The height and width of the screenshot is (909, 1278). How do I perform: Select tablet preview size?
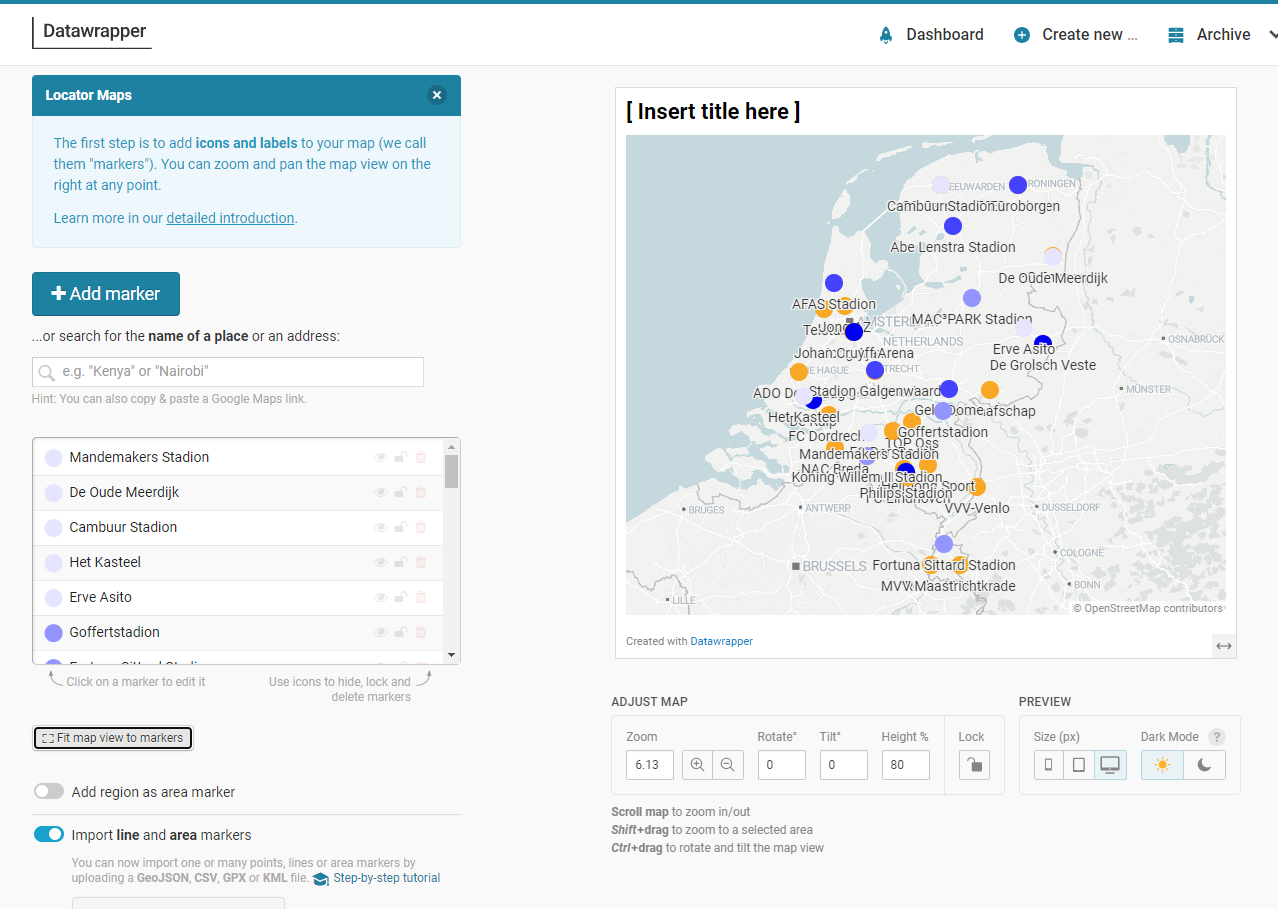(x=1078, y=765)
